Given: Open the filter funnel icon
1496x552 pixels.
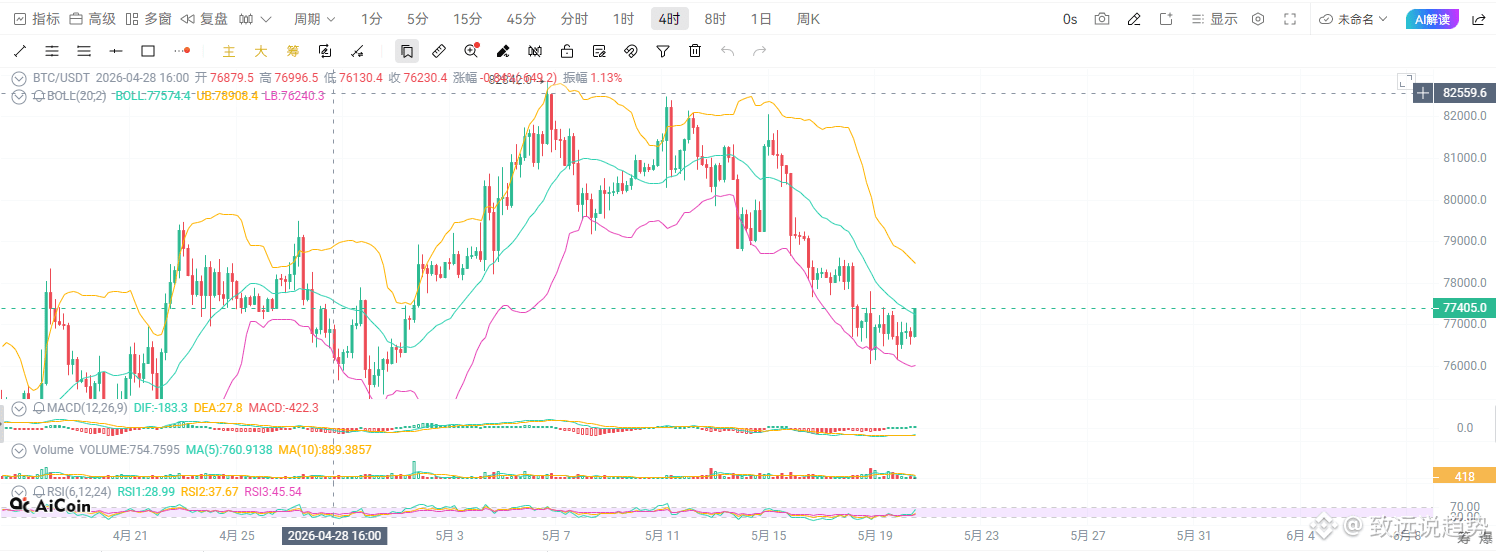Looking at the screenshot, I should tap(663, 51).
